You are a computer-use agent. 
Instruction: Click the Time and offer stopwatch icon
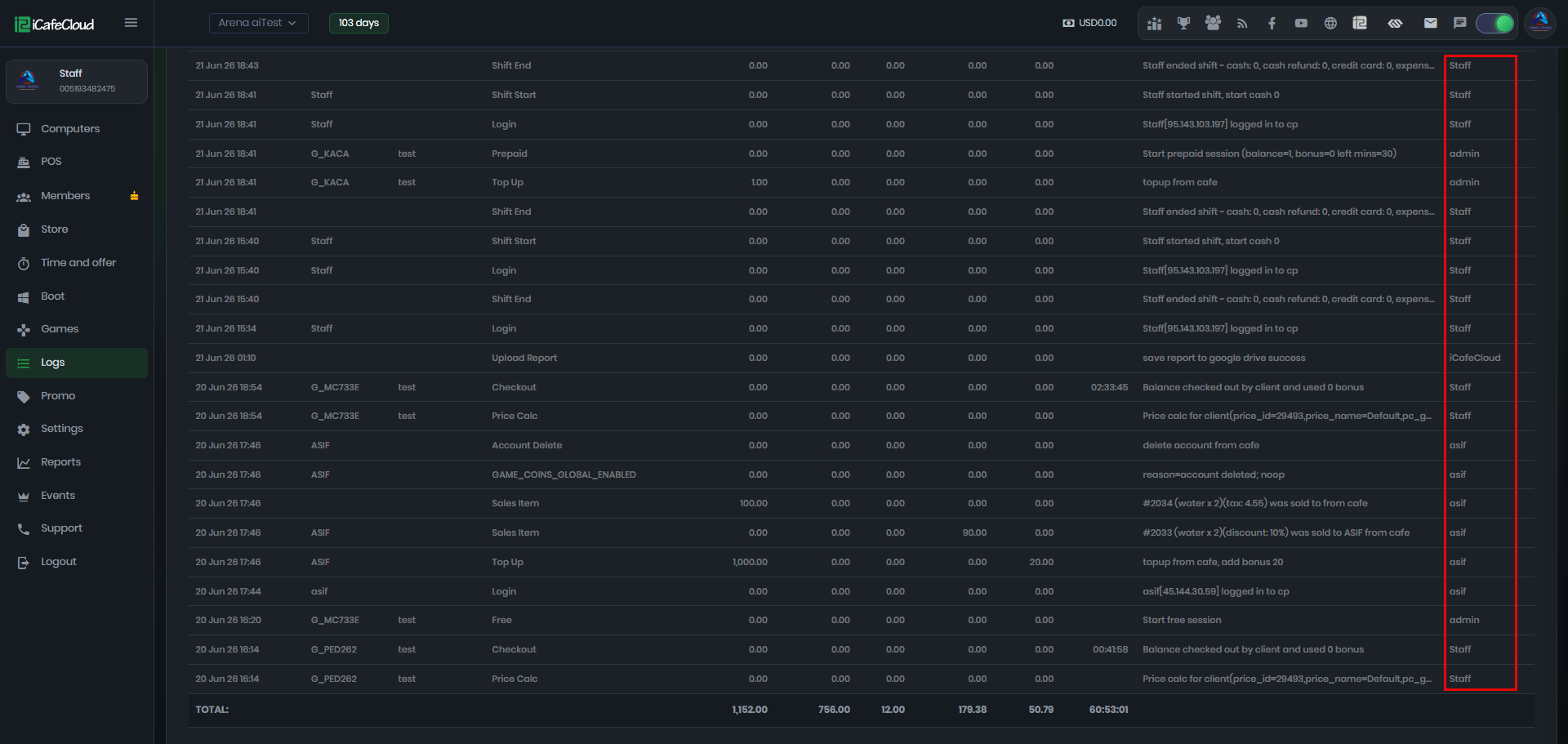tap(24, 263)
